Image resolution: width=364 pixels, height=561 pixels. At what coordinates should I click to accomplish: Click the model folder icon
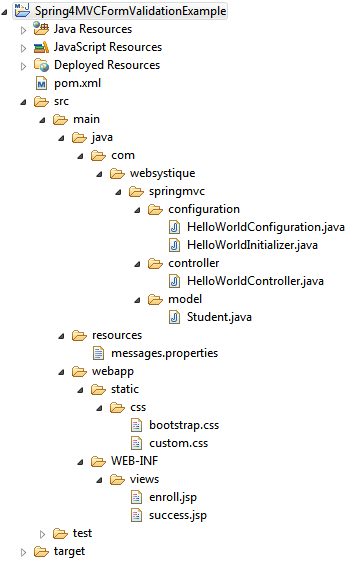pos(155,299)
